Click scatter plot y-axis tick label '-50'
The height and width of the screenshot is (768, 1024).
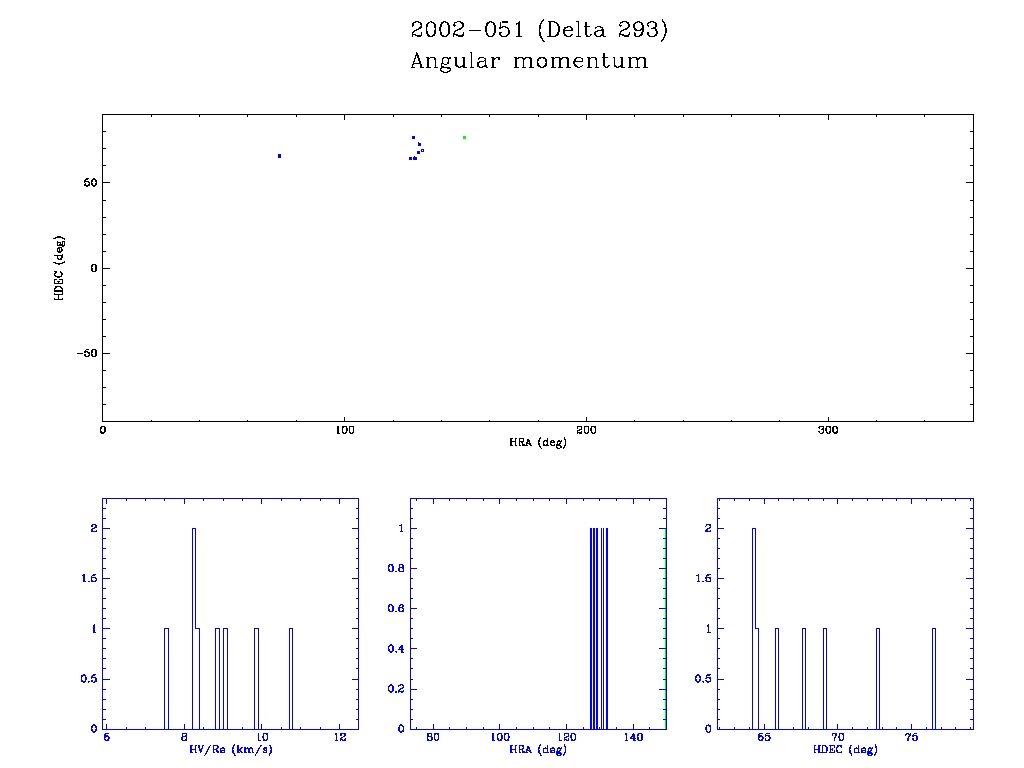coord(87,353)
